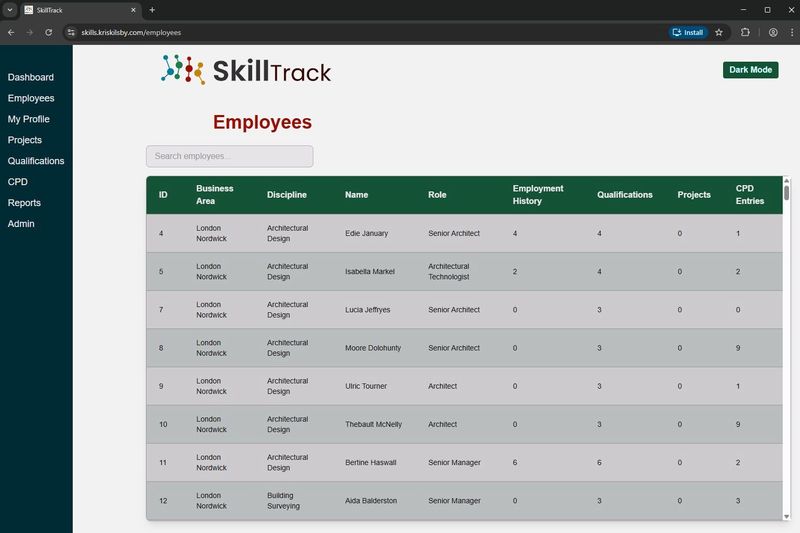This screenshot has width=800, height=533.
Task: Click ID 4 cell
Action: pos(161,233)
